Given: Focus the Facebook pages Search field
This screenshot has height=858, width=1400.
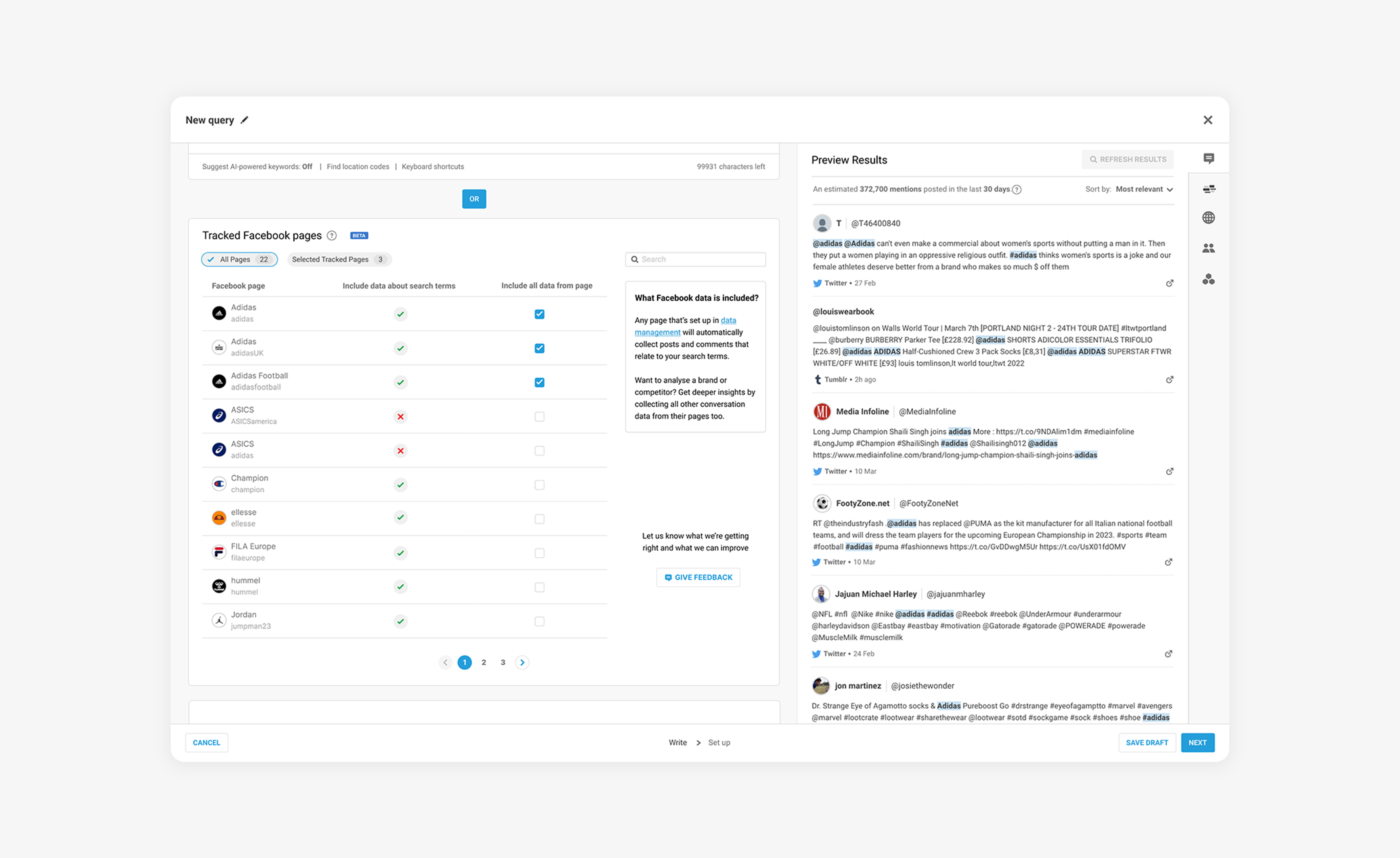Looking at the screenshot, I should [x=696, y=259].
